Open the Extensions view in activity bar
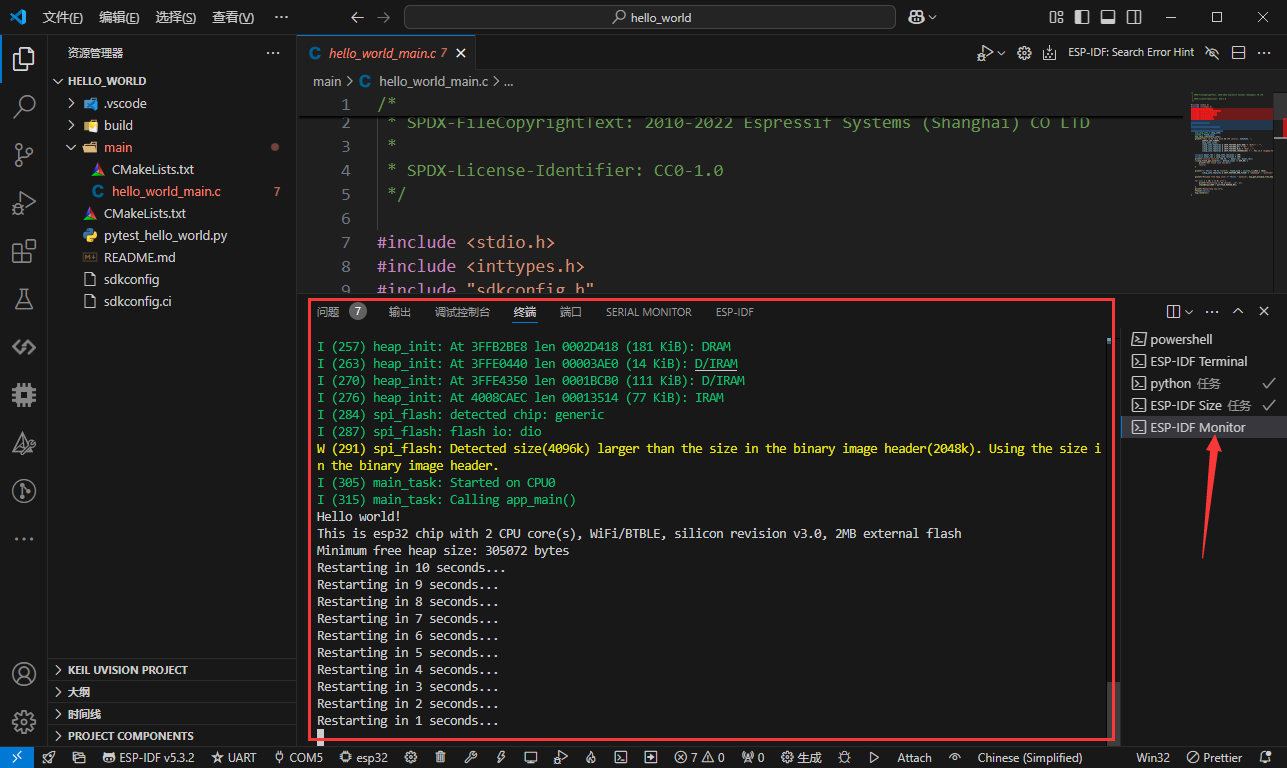Image resolution: width=1287 pixels, height=768 pixels. 24,251
